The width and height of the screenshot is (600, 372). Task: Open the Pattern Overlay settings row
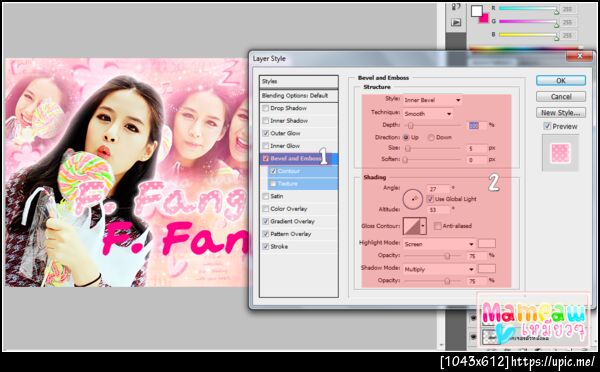click(298, 234)
